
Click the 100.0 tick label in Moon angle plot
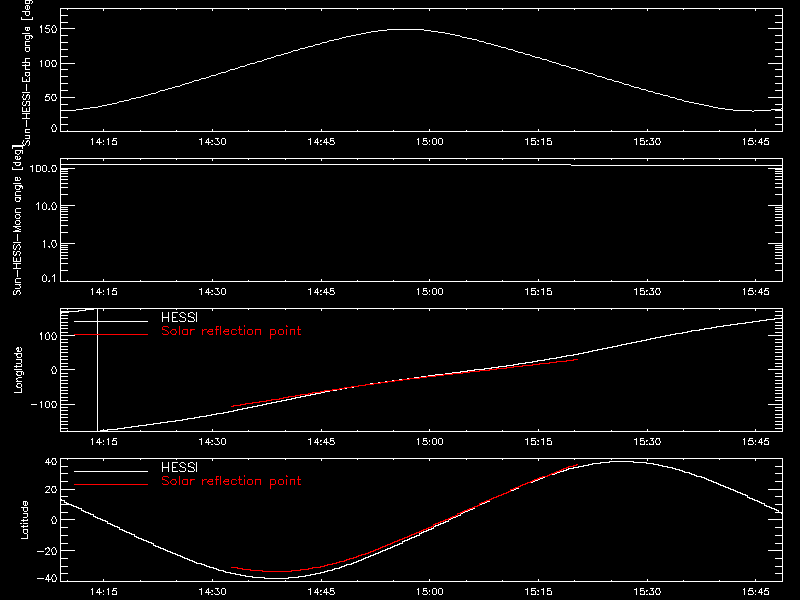43,168
